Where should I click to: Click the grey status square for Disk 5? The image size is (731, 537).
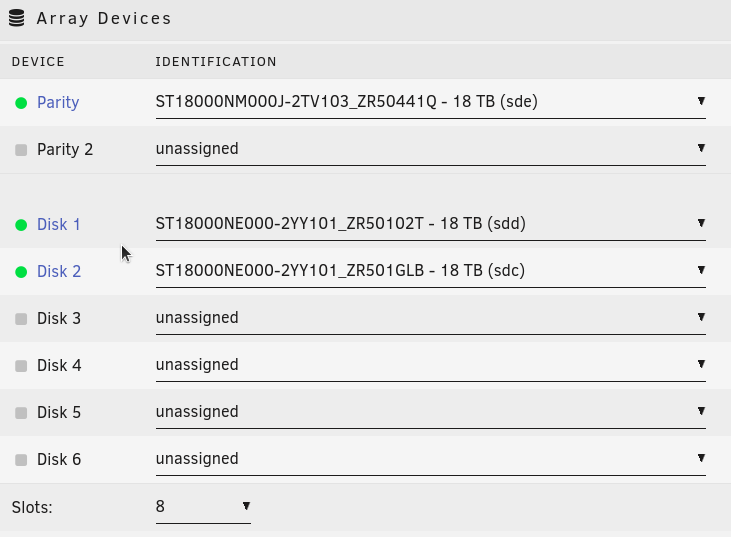coord(21,413)
